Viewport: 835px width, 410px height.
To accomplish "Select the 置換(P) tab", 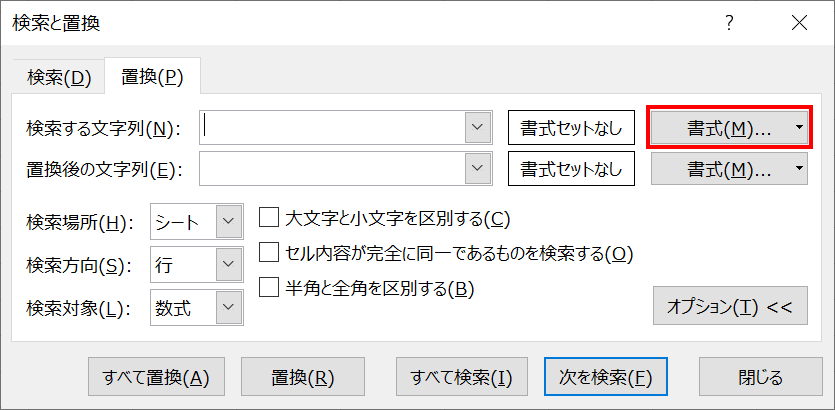I will (152, 77).
